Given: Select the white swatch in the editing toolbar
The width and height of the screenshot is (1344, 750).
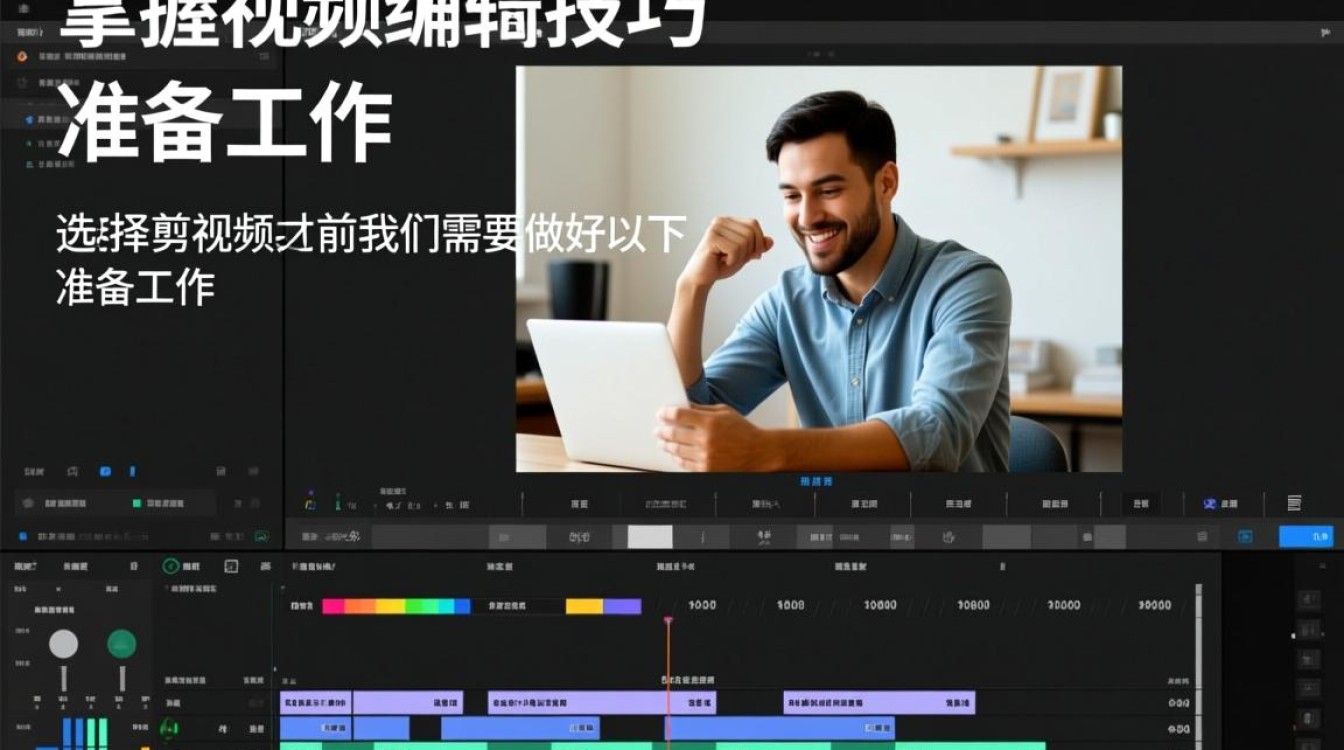Looking at the screenshot, I should tap(650, 537).
